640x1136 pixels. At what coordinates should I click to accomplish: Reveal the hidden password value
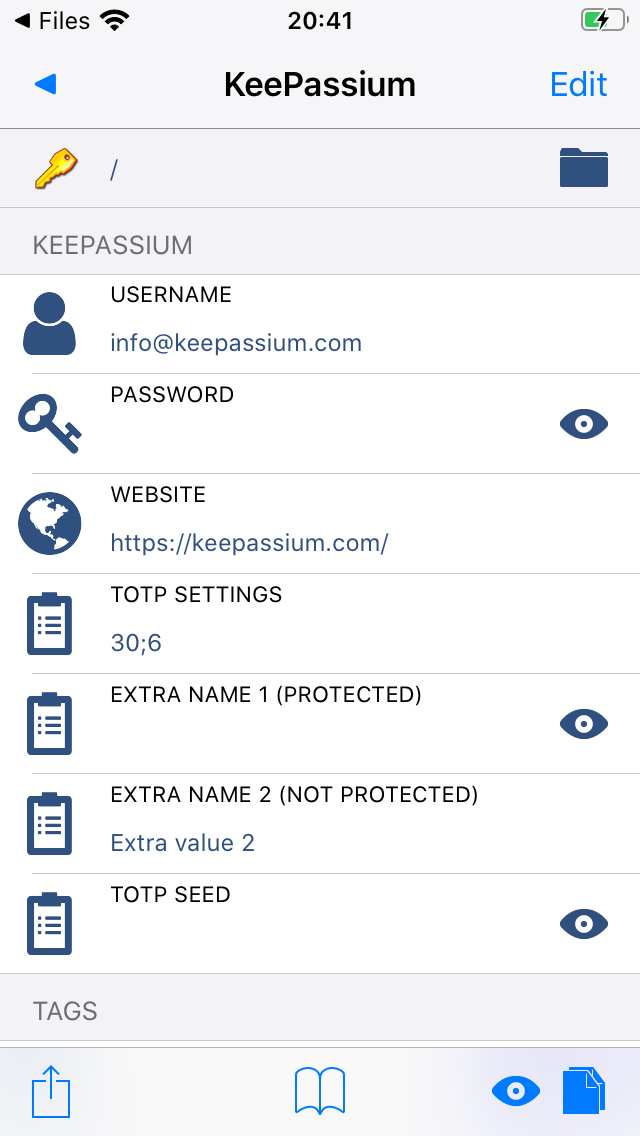tap(583, 425)
